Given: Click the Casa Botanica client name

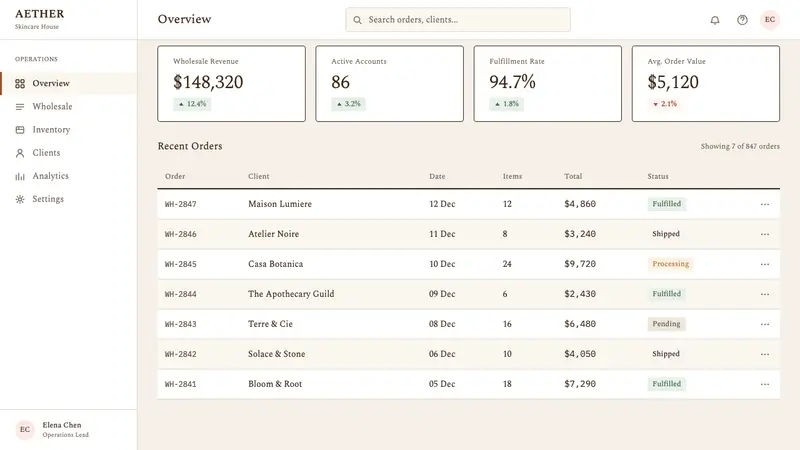Looking at the screenshot, I should click(x=276, y=264).
